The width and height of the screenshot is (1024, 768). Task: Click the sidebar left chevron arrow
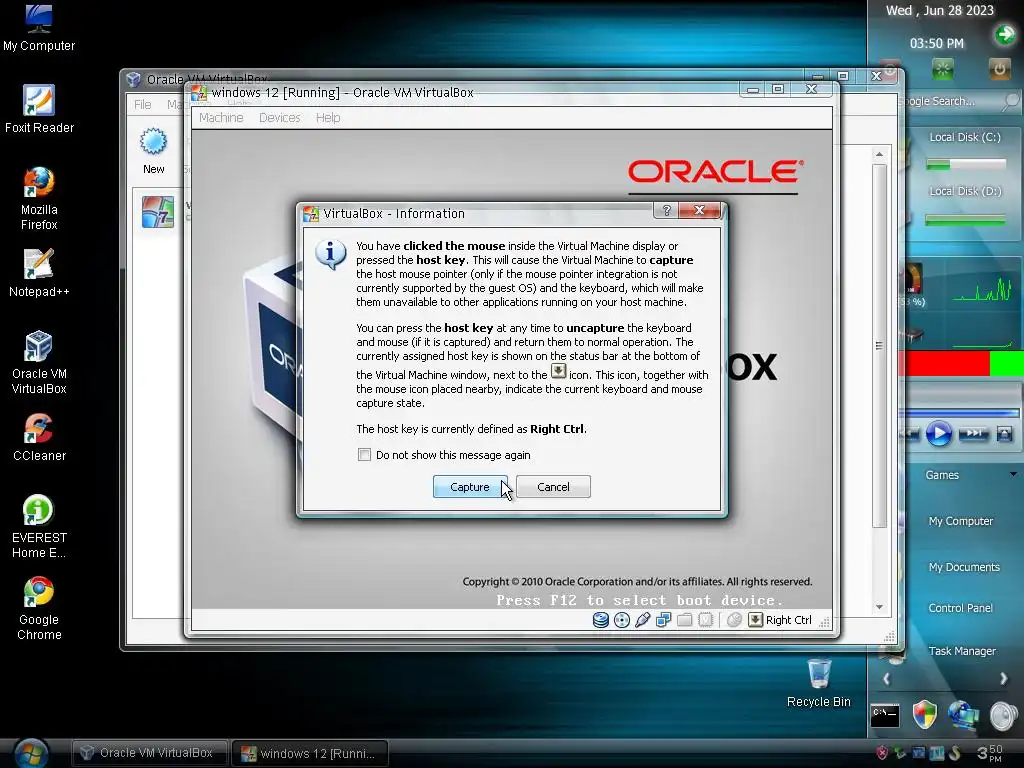pos(886,679)
